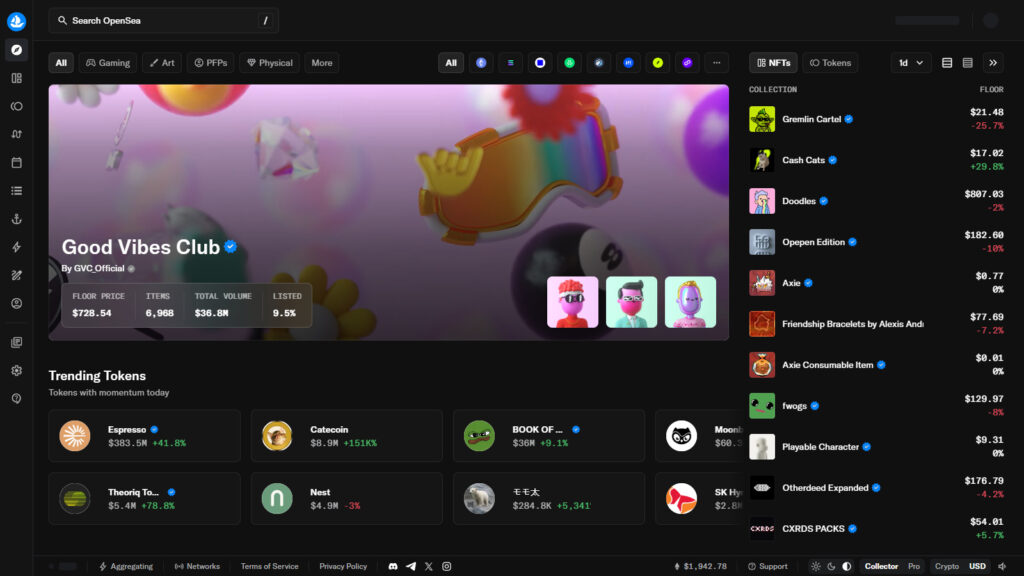Open the Tokens icon in sidebar
1024x576 pixels.
click(x=16, y=106)
